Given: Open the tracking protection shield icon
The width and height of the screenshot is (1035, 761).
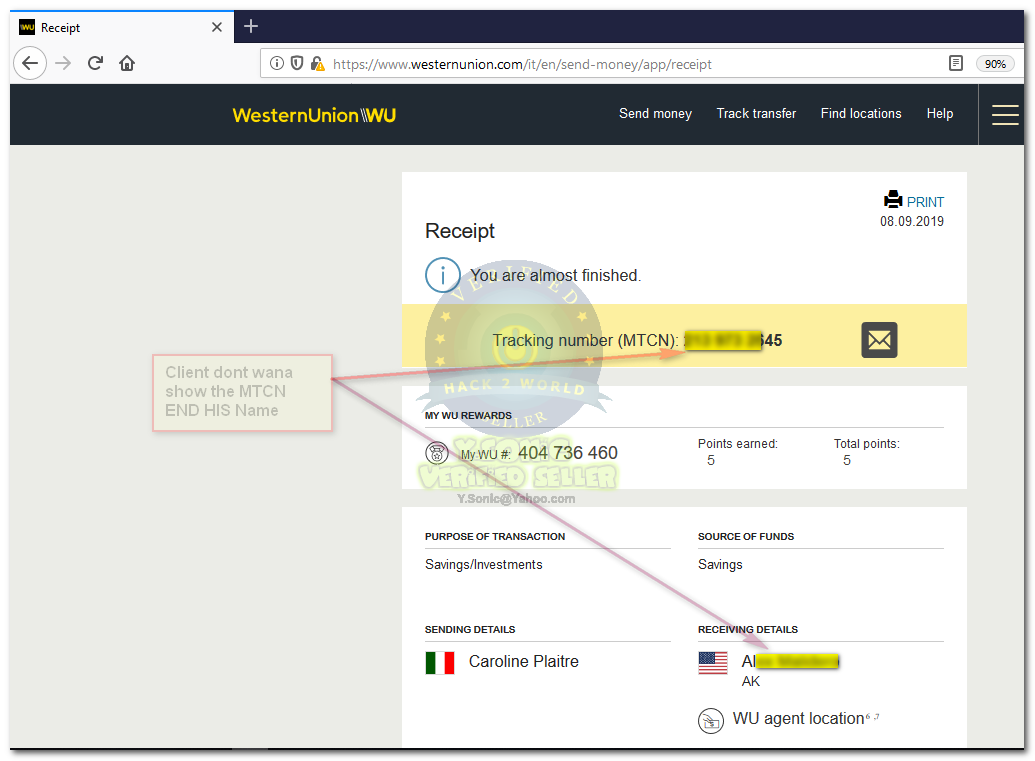Looking at the screenshot, I should coord(297,63).
